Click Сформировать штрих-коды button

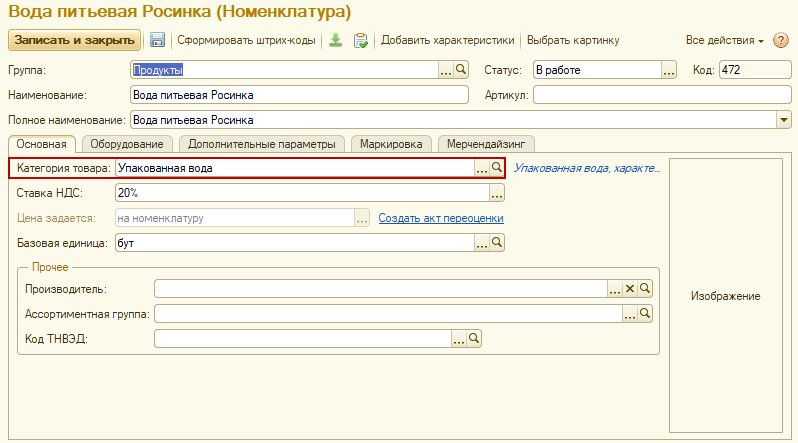tap(246, 40)
